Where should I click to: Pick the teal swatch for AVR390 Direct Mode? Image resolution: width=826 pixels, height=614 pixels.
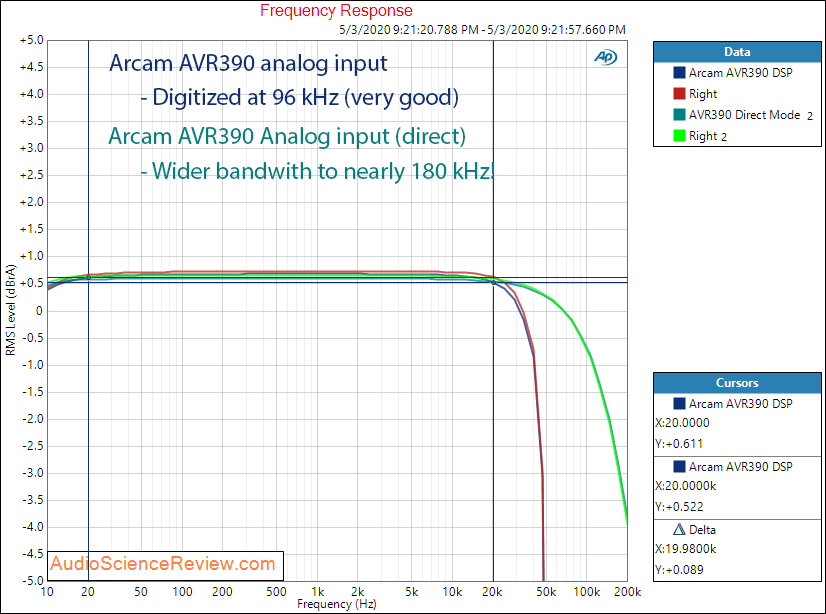[x=679, y=115]
